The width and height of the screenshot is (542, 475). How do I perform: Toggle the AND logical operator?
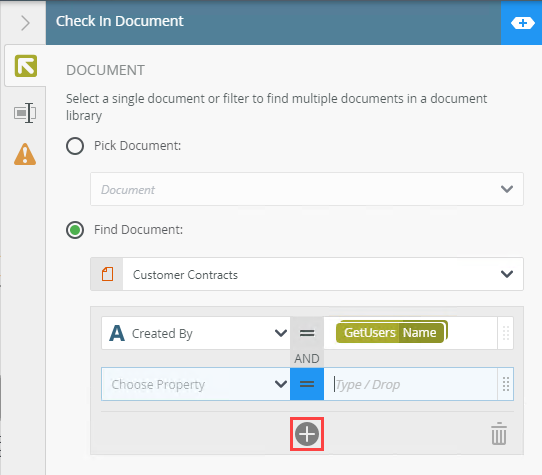[x=307, y=358]
